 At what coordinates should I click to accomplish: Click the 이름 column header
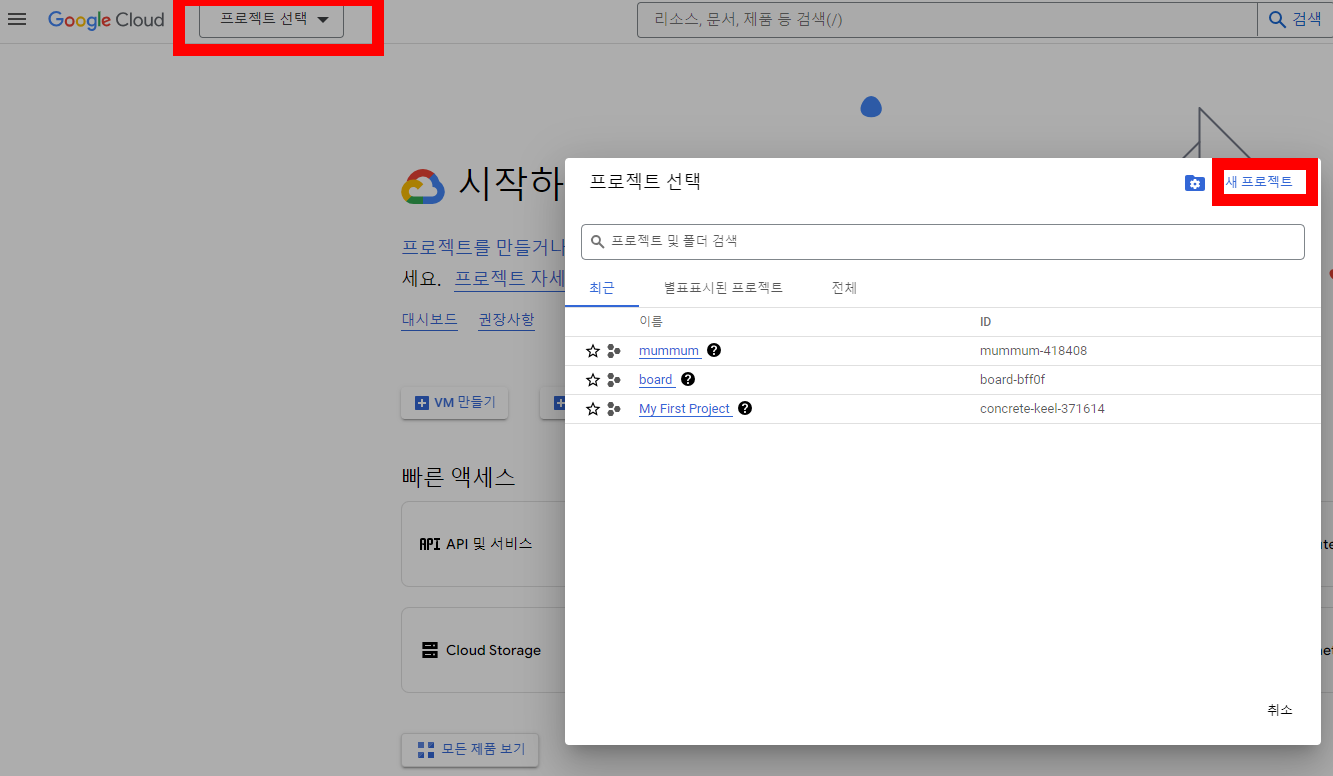point(651,322)
